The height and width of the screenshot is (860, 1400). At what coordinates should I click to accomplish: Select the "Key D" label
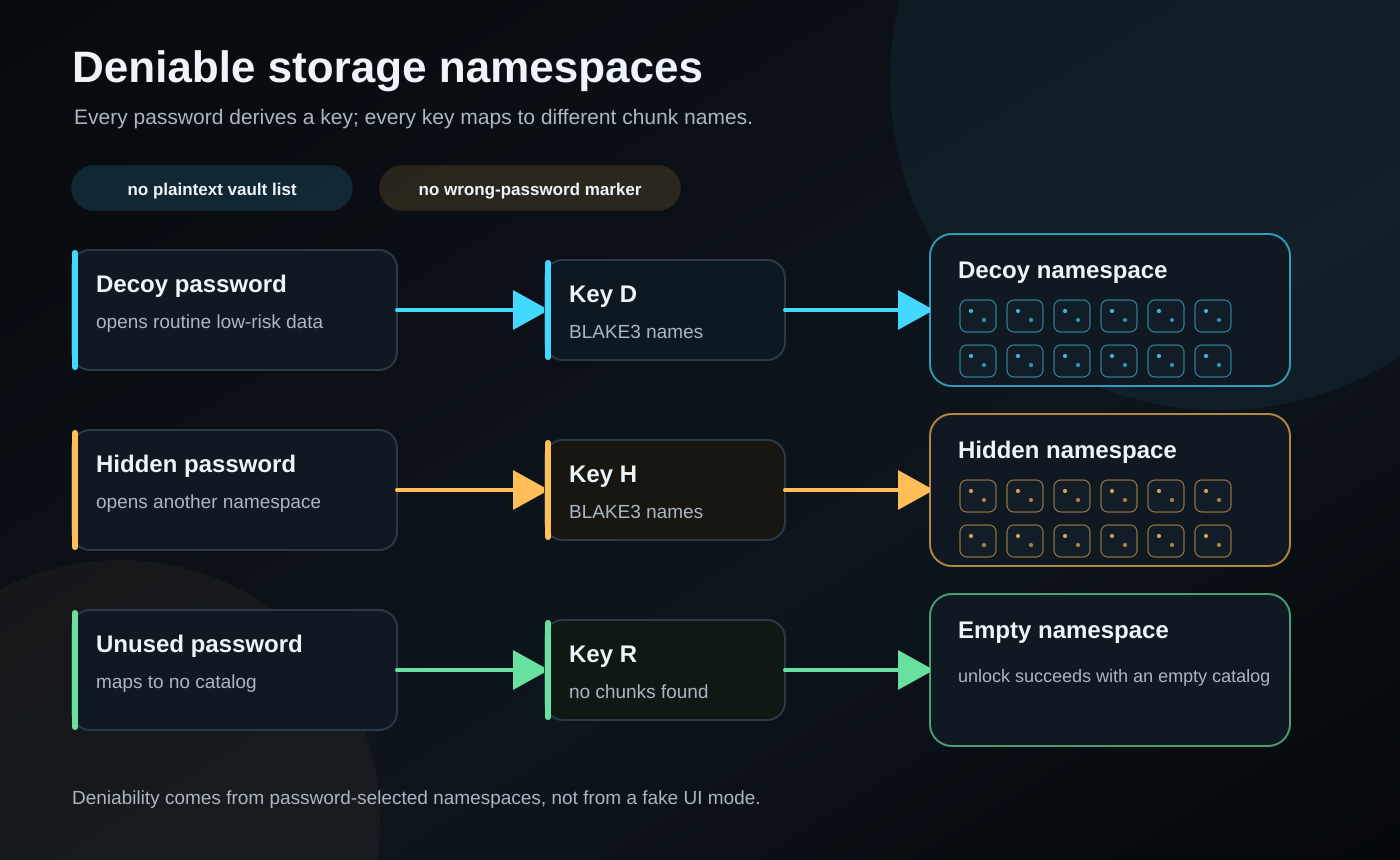pyautogui.click(x=603, y=294)
